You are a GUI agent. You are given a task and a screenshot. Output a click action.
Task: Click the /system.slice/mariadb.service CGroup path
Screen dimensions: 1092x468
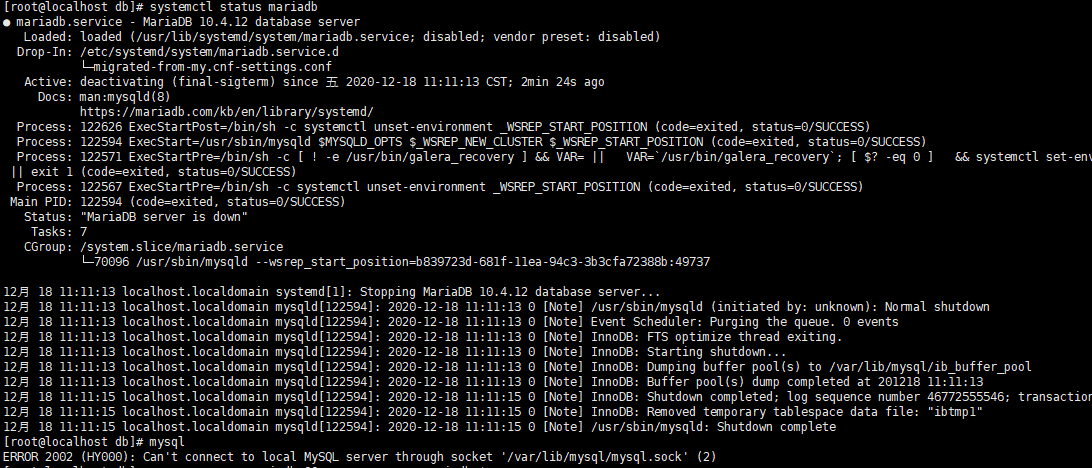coord(181,247)
